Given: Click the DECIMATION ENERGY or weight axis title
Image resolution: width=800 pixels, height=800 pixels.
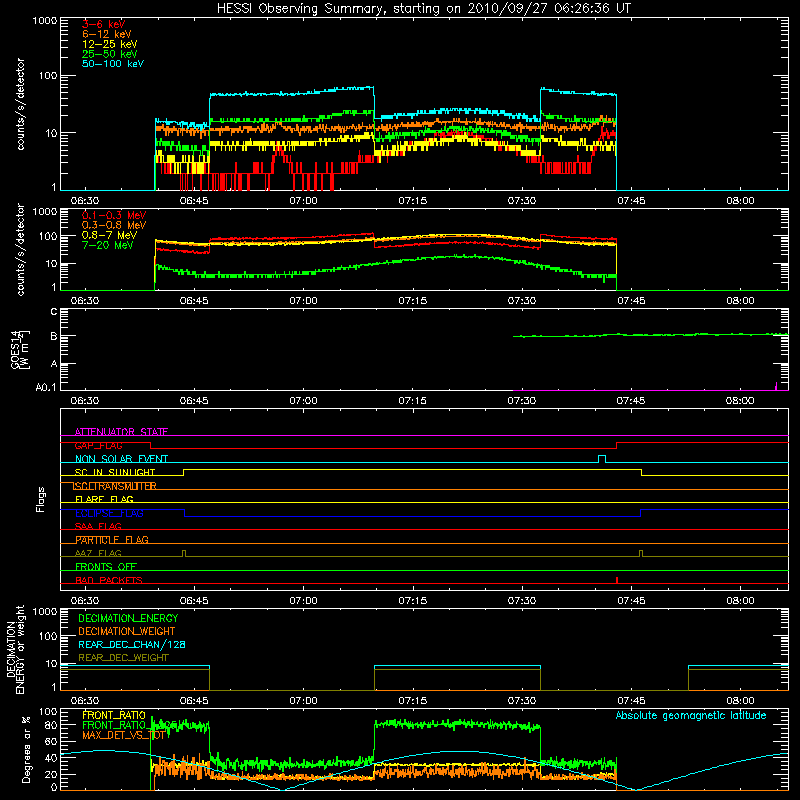Looking at the screenshot, I should (15, 649).
